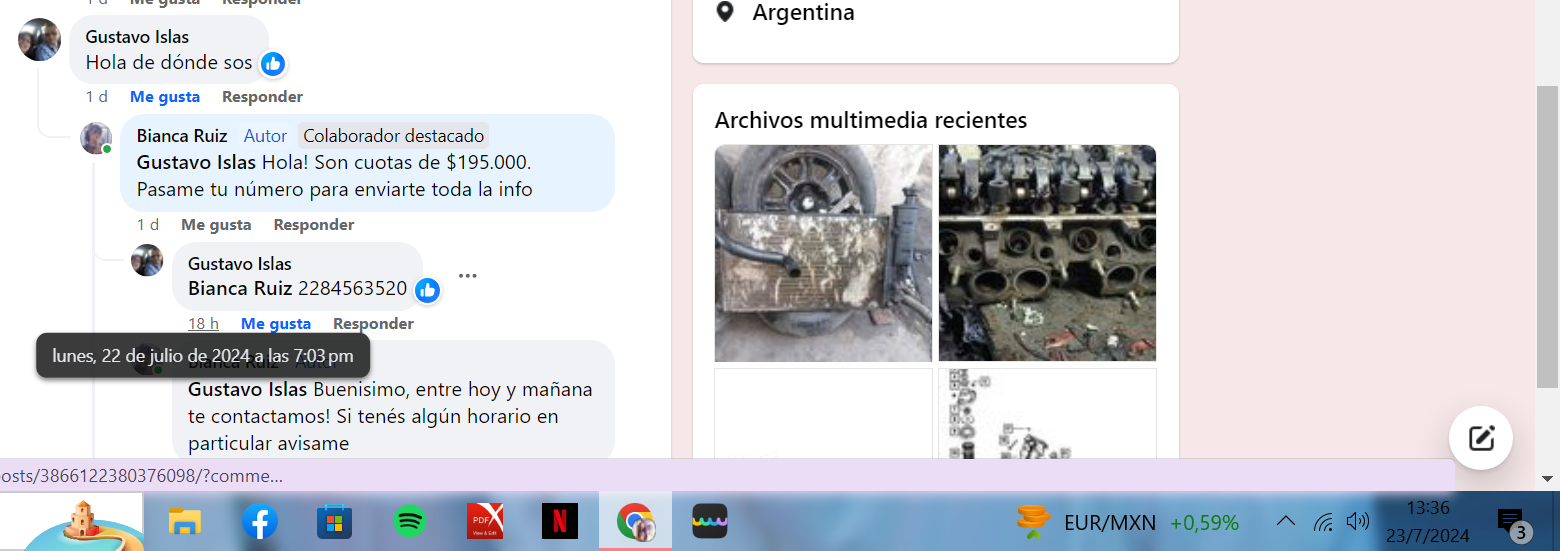Open the engine cylinder head photo thumbnail
The image size is (1560, 551).
(1047, 253)
